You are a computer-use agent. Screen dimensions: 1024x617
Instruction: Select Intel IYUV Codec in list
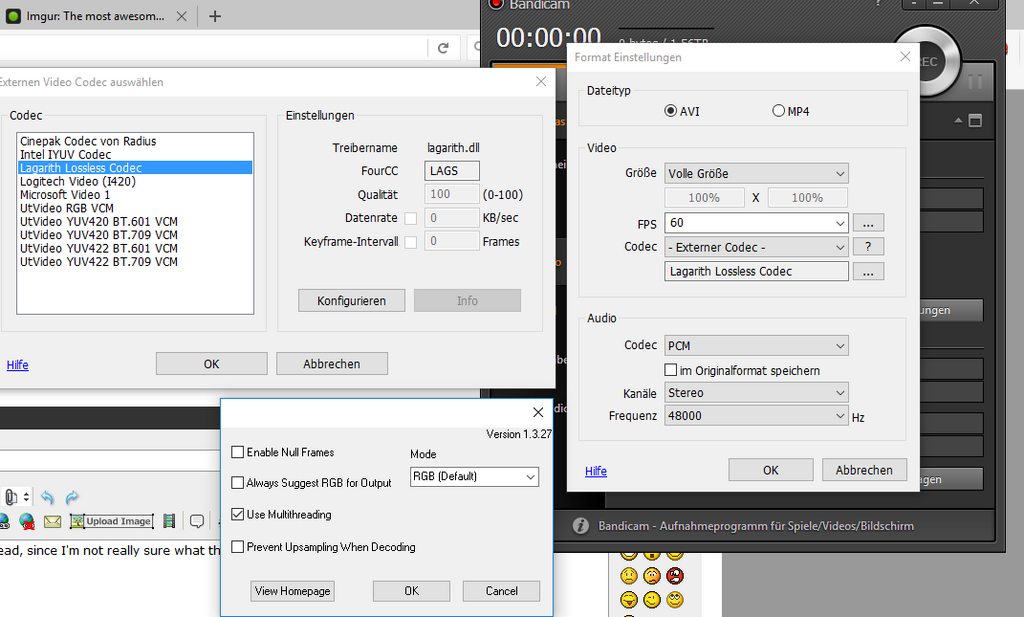pos(135,154)
